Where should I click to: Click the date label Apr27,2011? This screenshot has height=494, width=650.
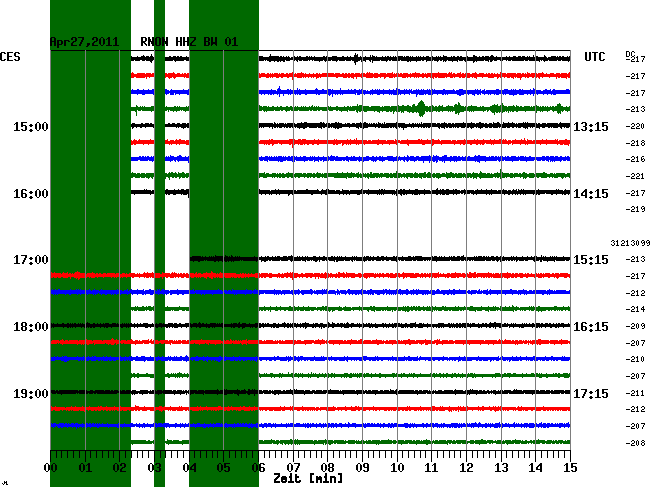click(x=84, y=42)
